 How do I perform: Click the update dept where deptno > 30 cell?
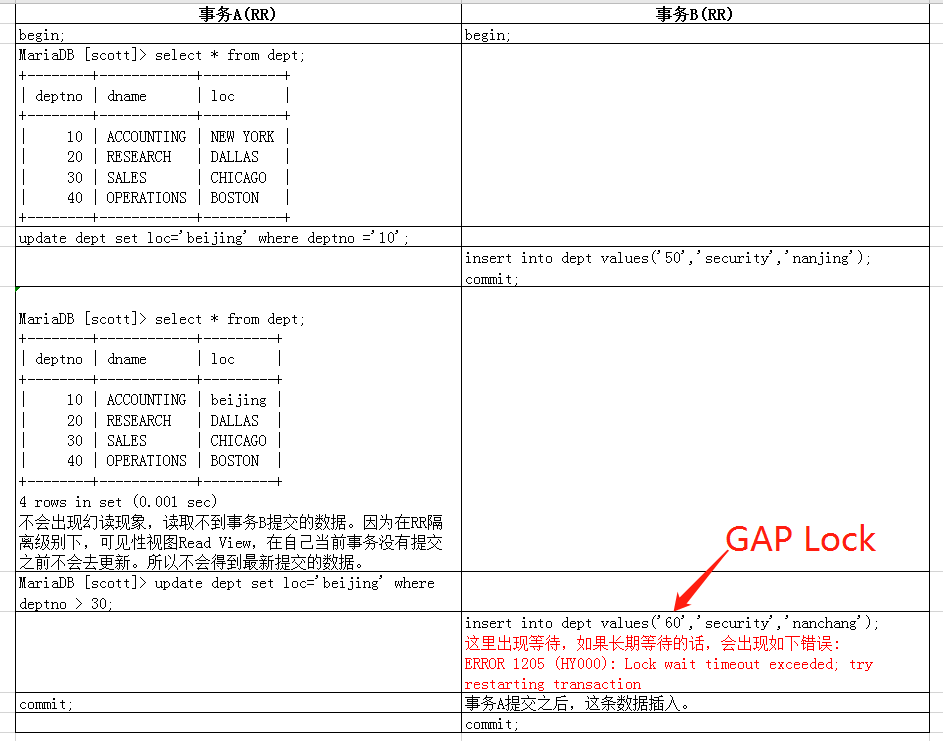238,592
